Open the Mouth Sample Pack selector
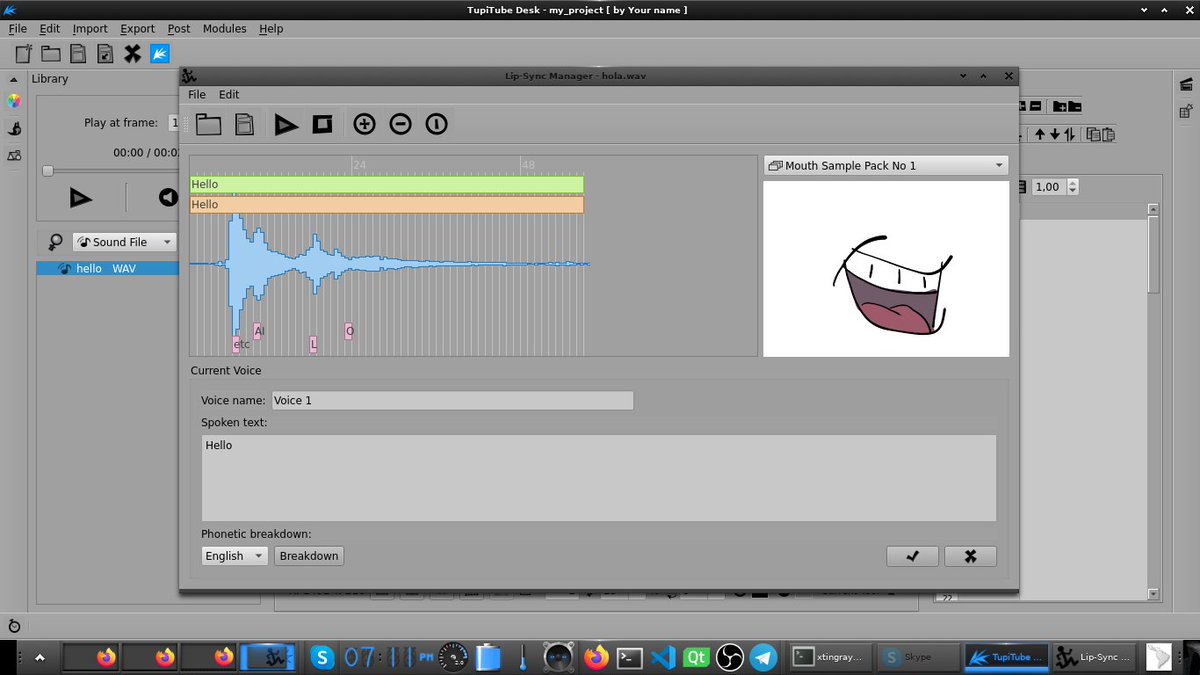The width and height of the screenshot is (1200, 675). 884,165
